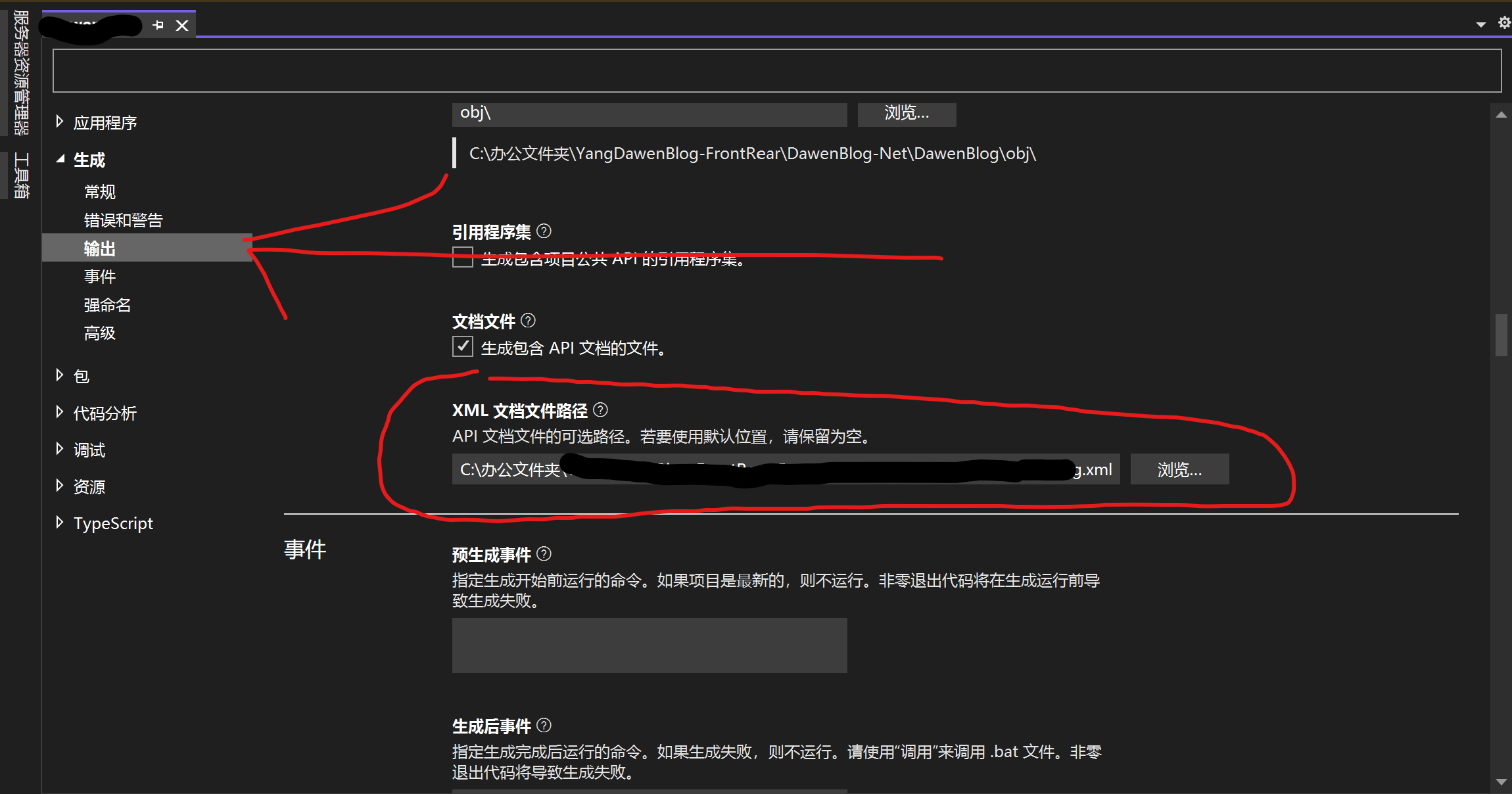Select 事件 in the sidebar
1512x794 pixels.
point(100,277)
